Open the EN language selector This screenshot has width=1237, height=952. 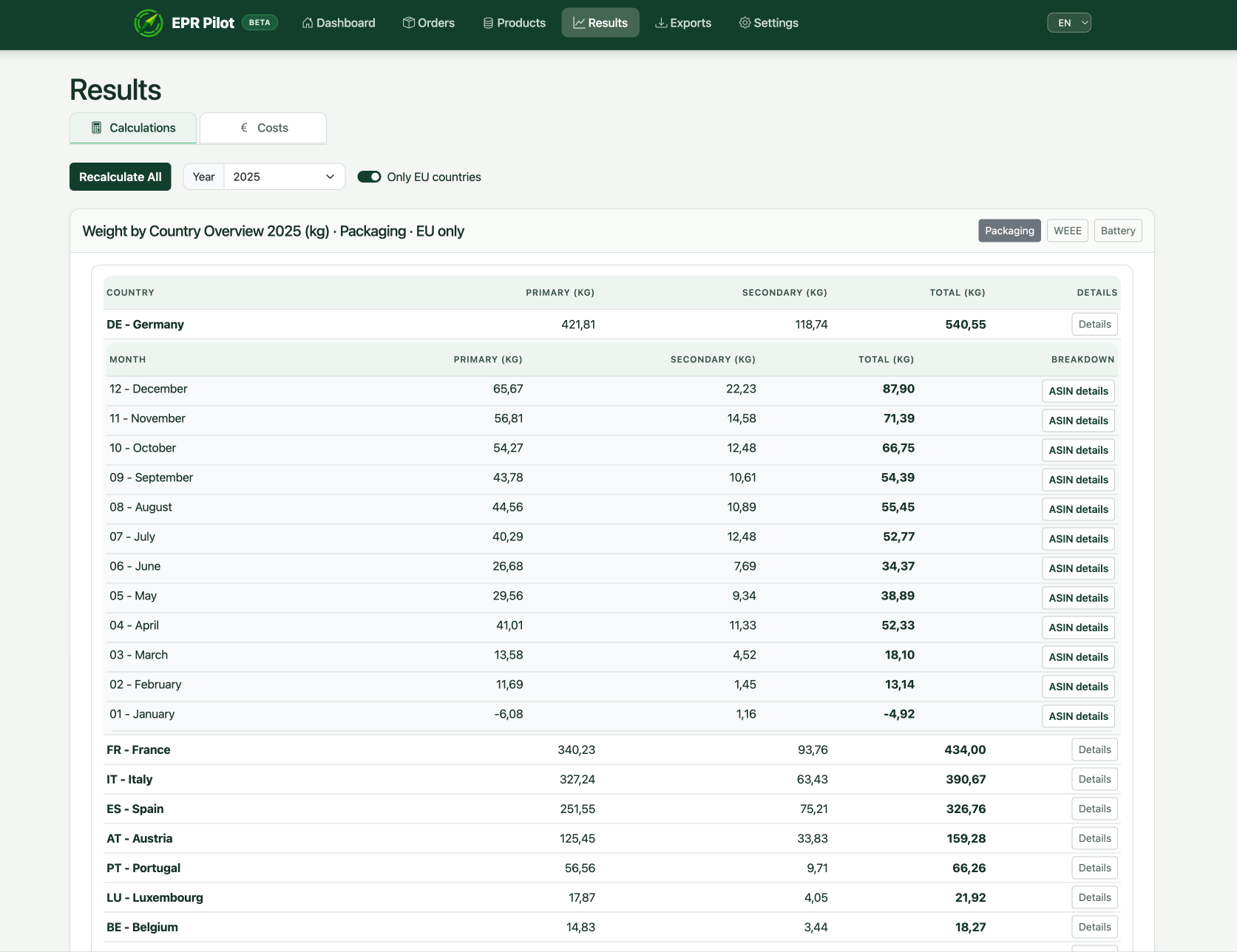pyautogui.click(x=1068, y=23)
